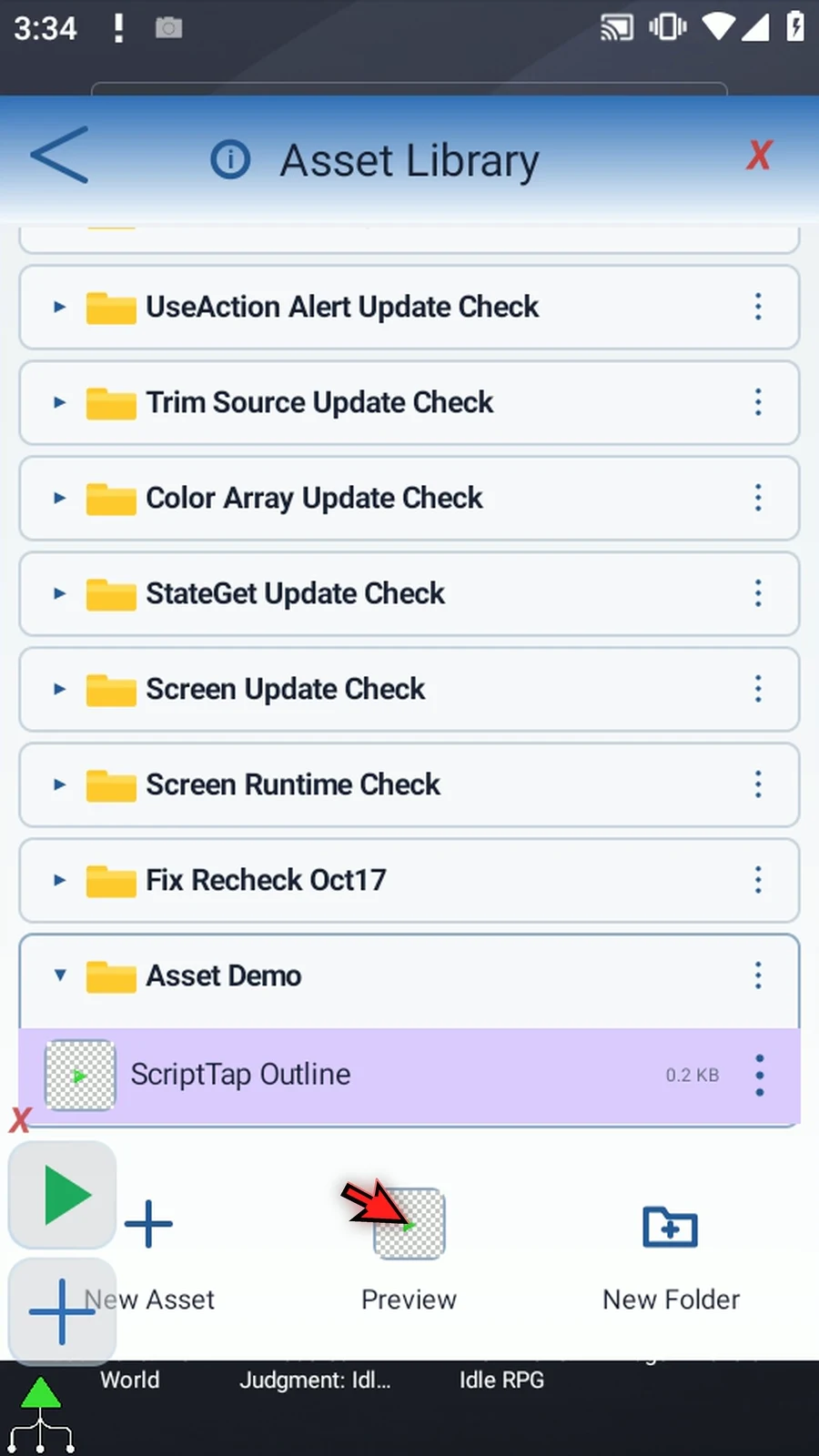Image resolution: width=819 pixels, height=1456 pixels.
Task: Expand the Trim Source Update Check folder arrow
Action: click(60, 402)
